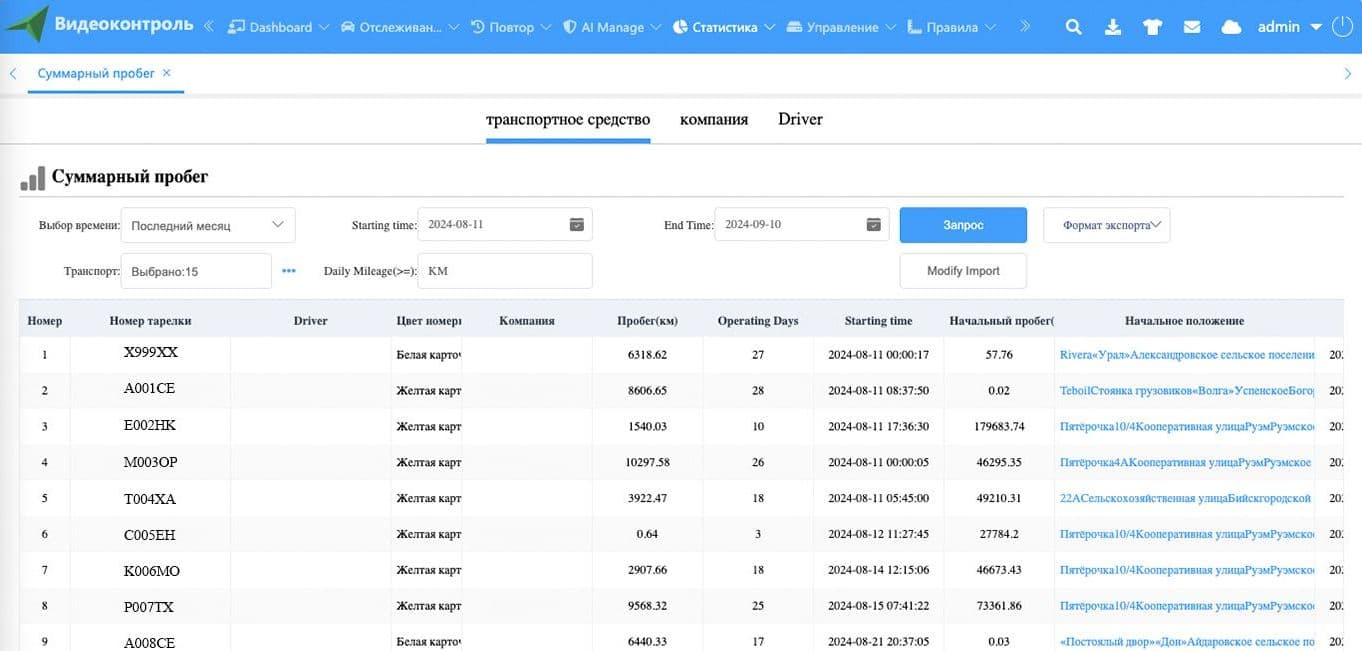Viewport: 1362px width, 651px height.
Task: Open the downloads icon in header
Action: coord(1113,27)
